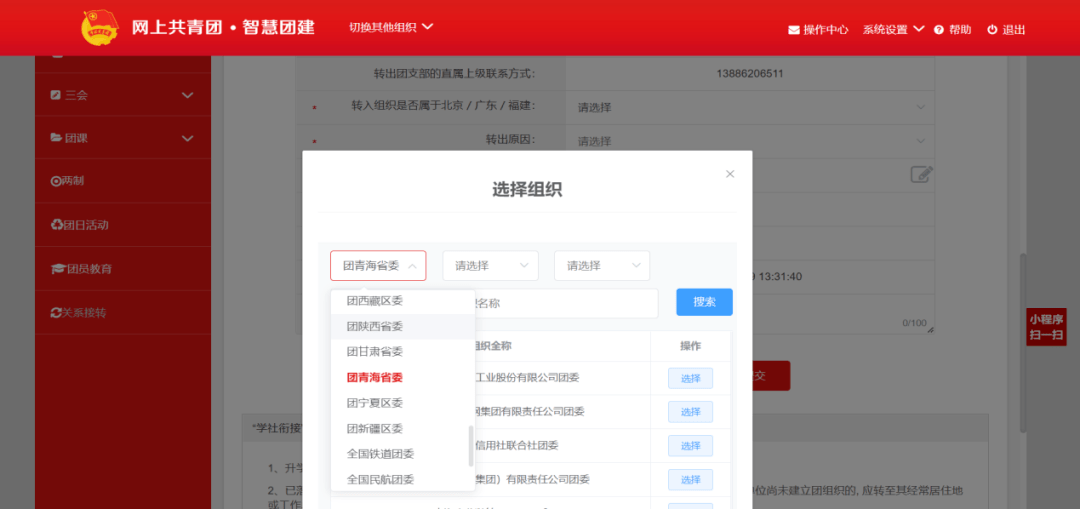The width and height of the screenshot is (1080, 509).
Task: Click the Communist Youth League emblem logo
Action: pos(101,28)
